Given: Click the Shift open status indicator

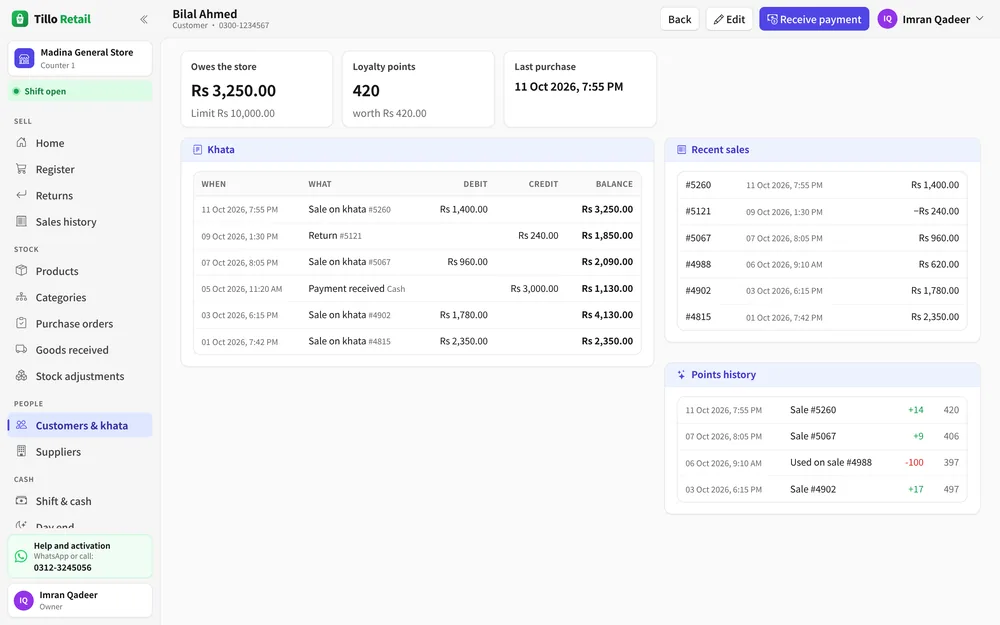Looking at the screenshot, I should (80, 91).
